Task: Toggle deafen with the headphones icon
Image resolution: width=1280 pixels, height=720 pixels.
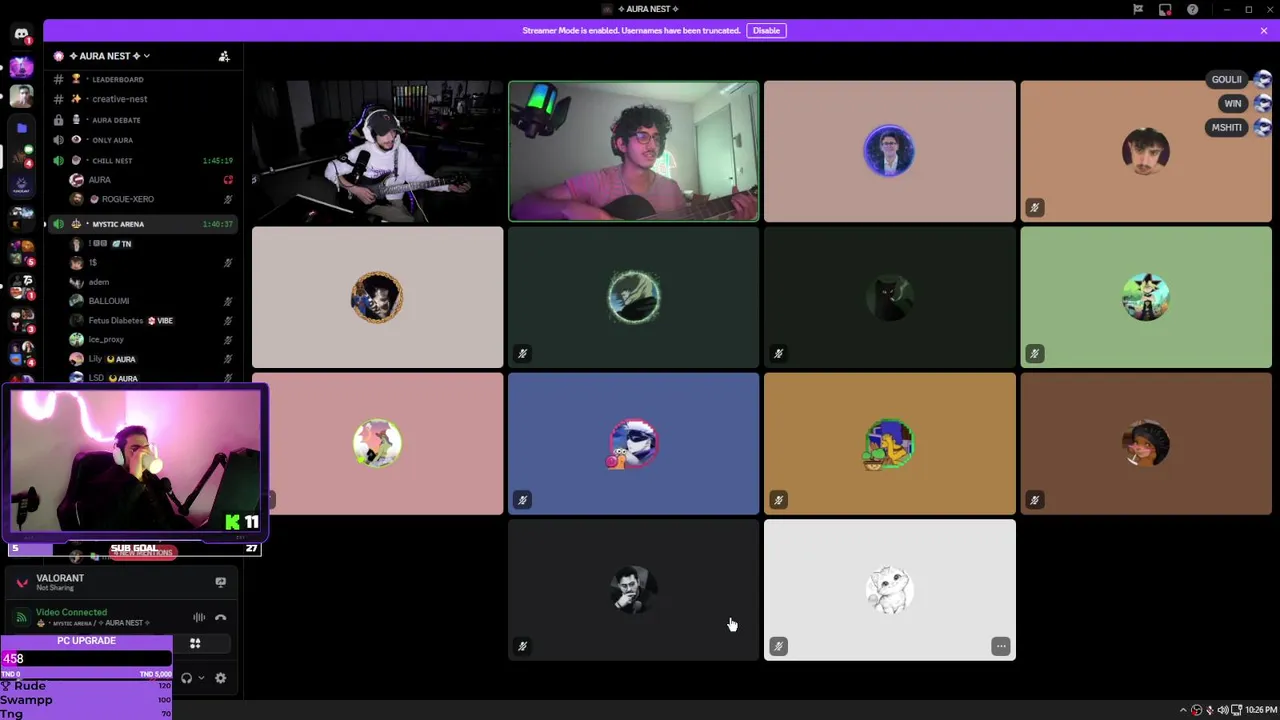Action: coord(186,678)
